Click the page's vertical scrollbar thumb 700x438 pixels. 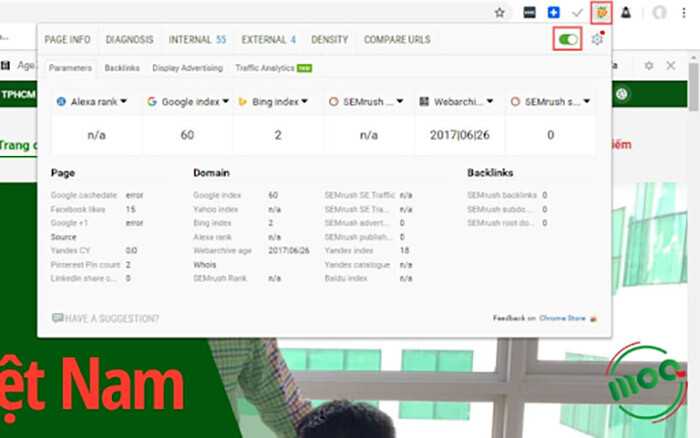(693, 86)
